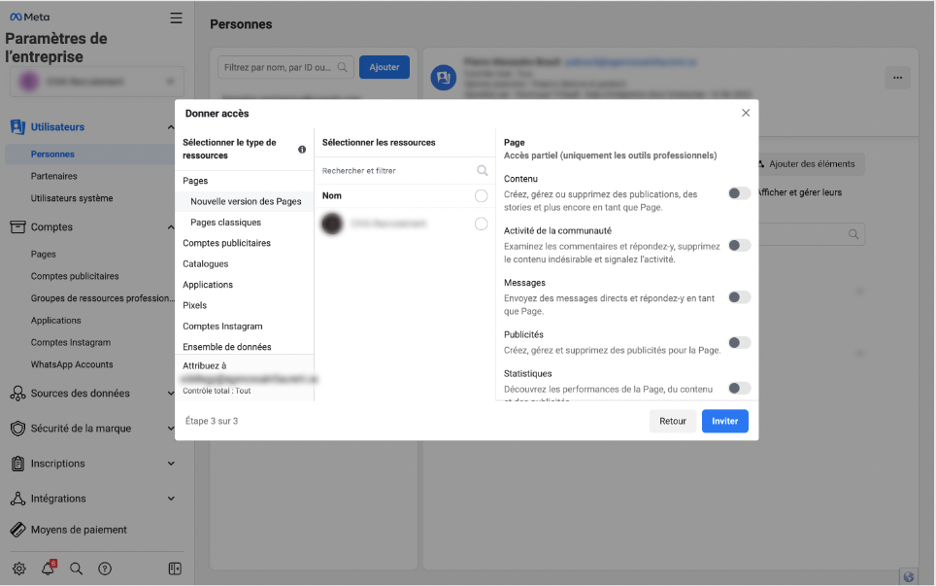Enable the Contenu permission toggle
The height and width of the screenshot is (586, 936).
point(739,193)
